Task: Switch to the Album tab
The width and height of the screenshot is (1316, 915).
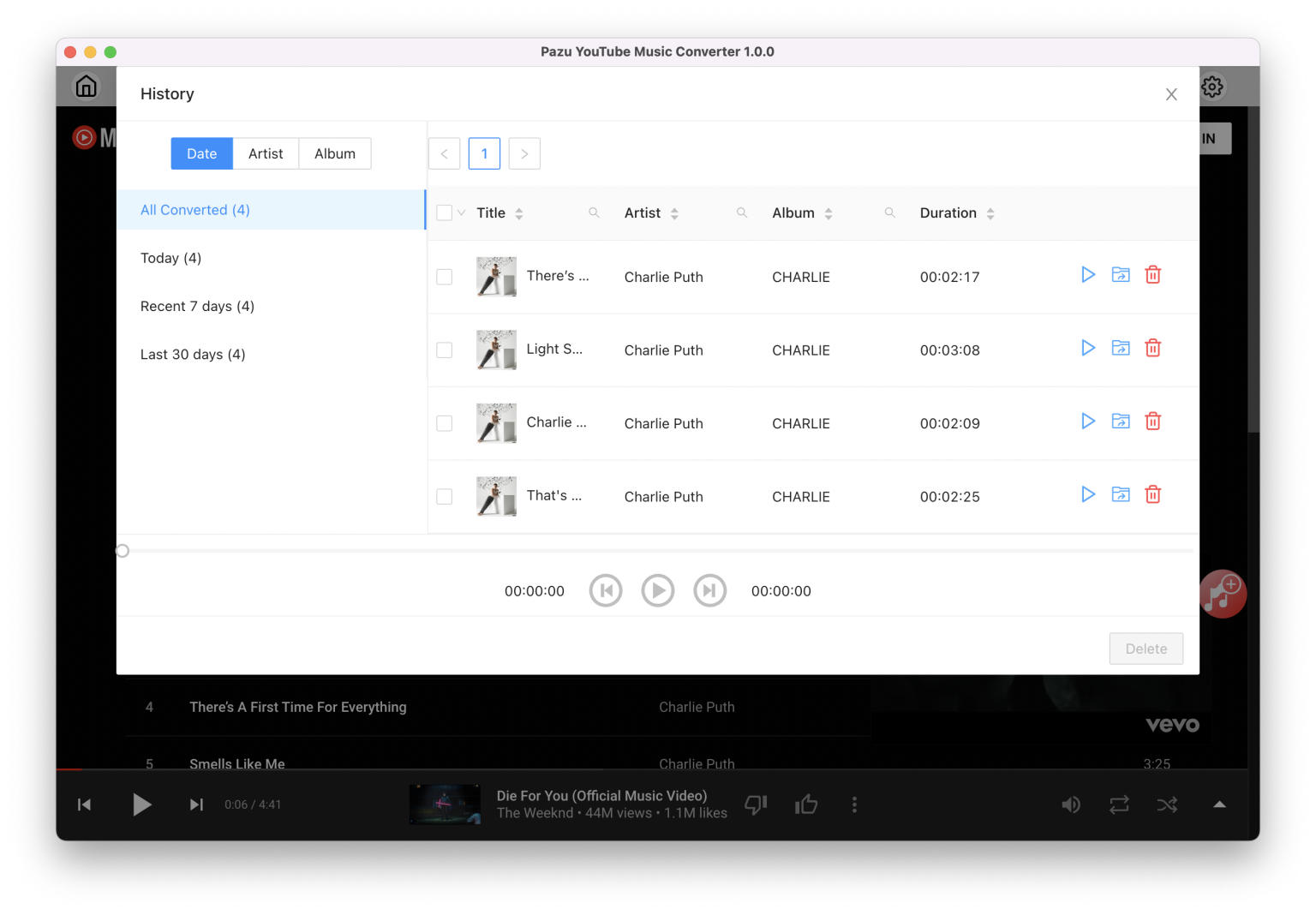Action: [334, 153]
